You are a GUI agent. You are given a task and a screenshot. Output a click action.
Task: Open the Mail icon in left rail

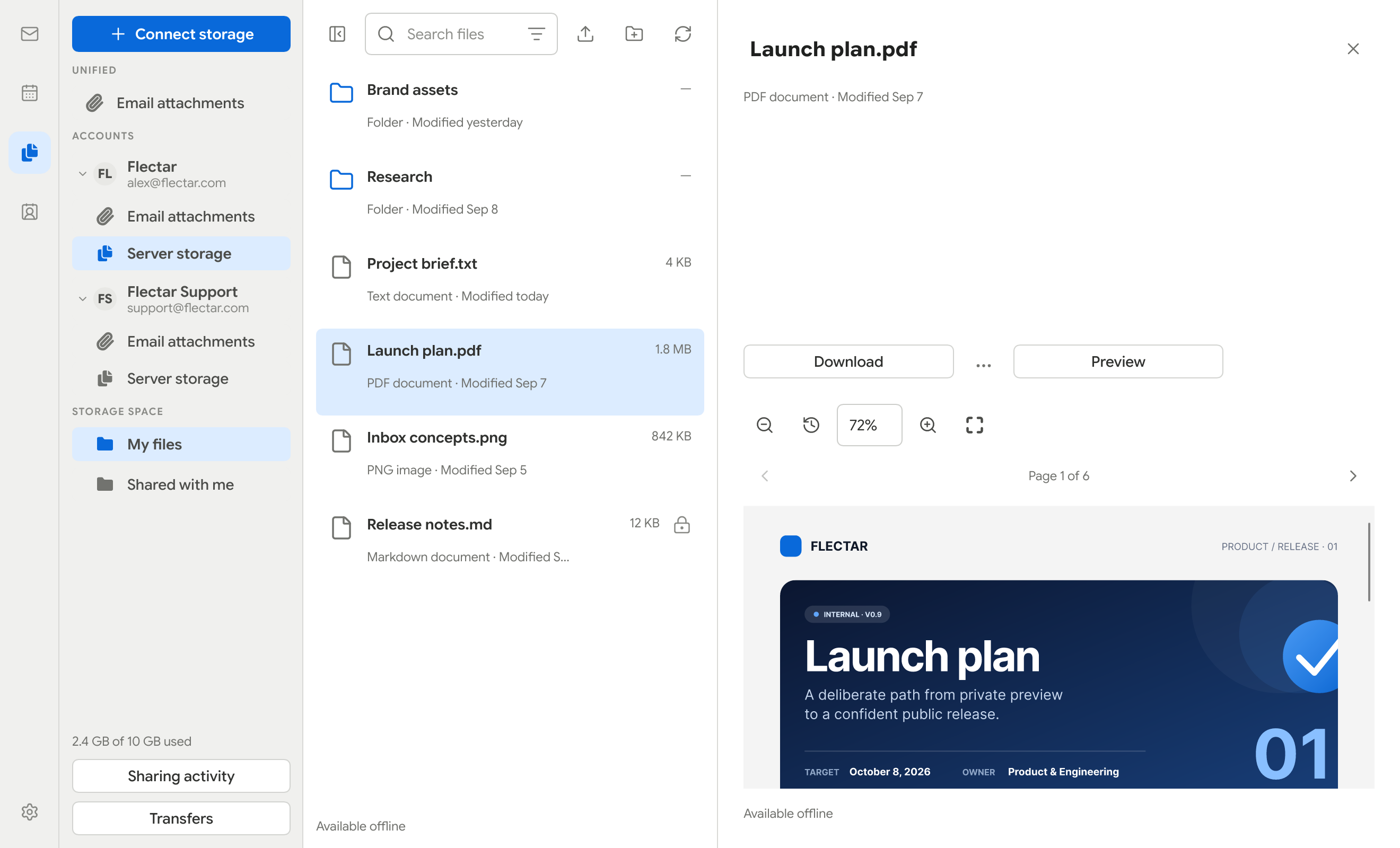click(30, 34)
